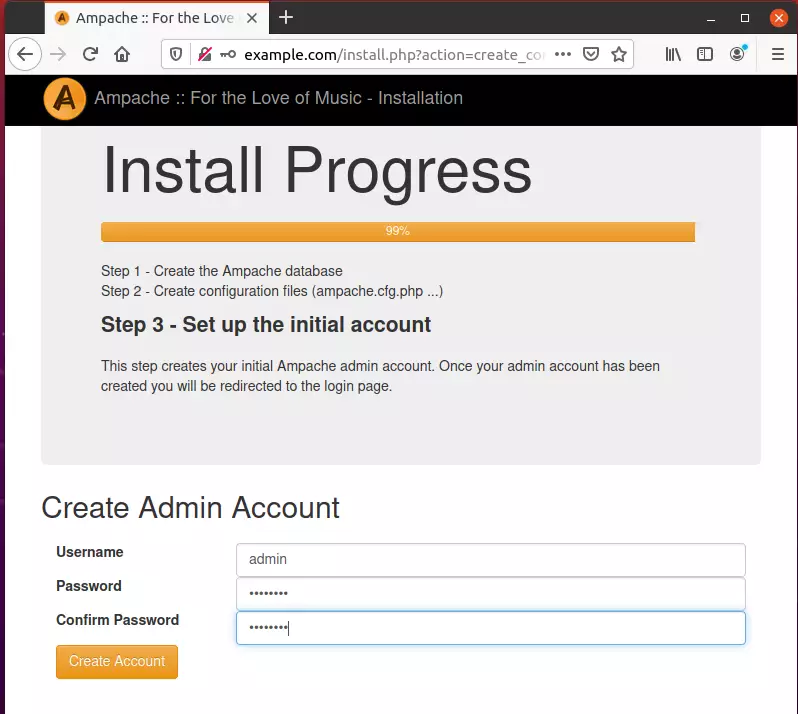Click the 'Confirm Password' label
This screenshot has width=798, height=714.
point(118,620)
